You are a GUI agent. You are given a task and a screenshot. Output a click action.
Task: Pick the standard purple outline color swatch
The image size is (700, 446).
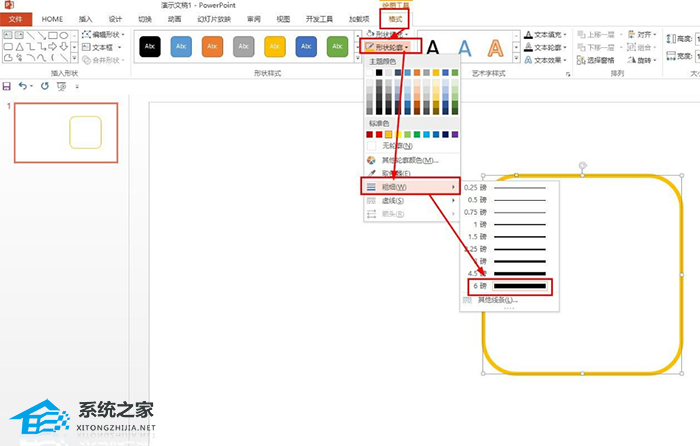tap(455, 134)
